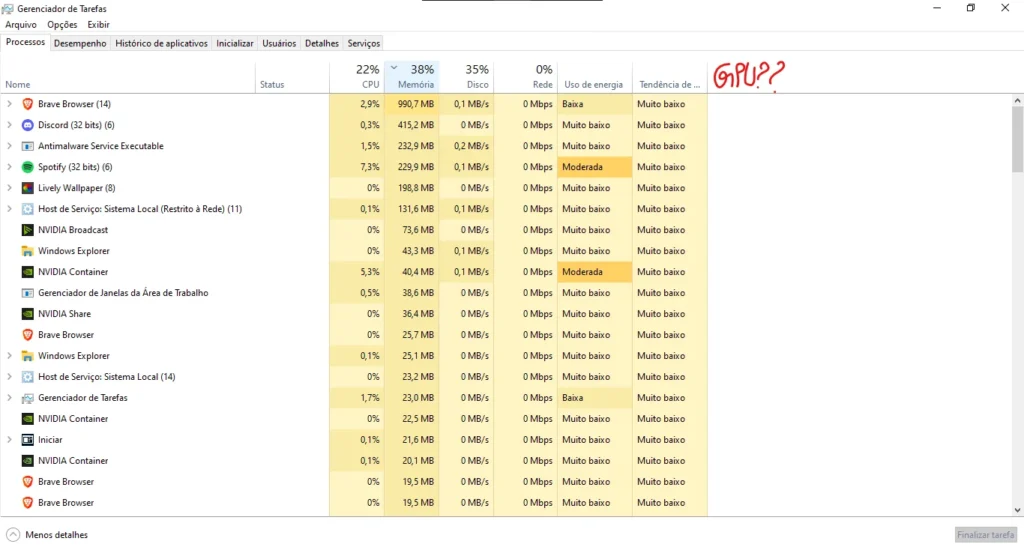Viewport: 1024px width, 553px height.
Task: Sort by the Disco column header
Action: (466, 77)
